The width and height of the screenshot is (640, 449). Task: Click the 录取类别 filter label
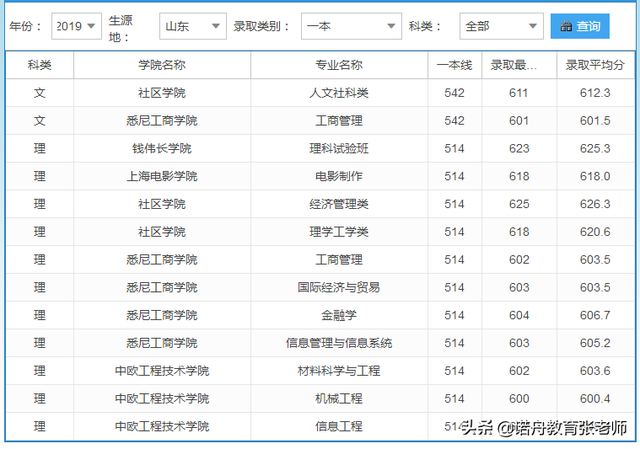point(262,26)
